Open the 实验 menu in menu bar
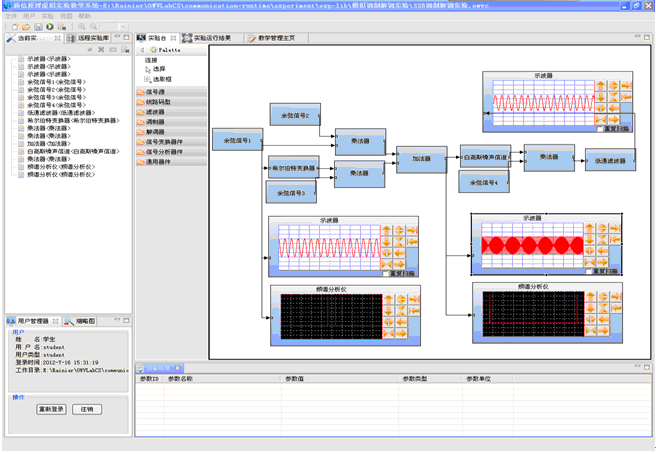Screen dimensions: 656x454 [46, 17]
